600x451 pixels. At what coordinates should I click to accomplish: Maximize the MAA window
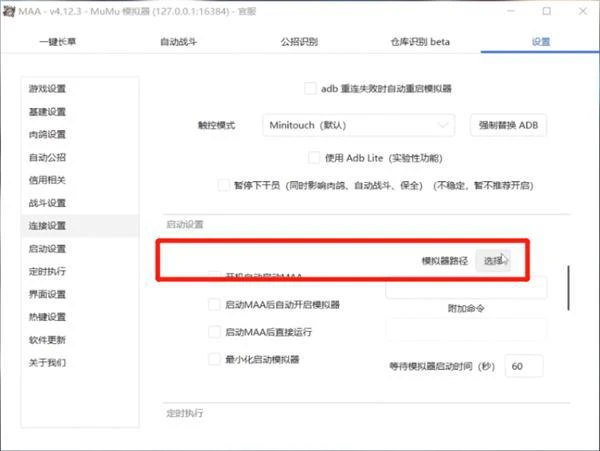pos(546,11)
